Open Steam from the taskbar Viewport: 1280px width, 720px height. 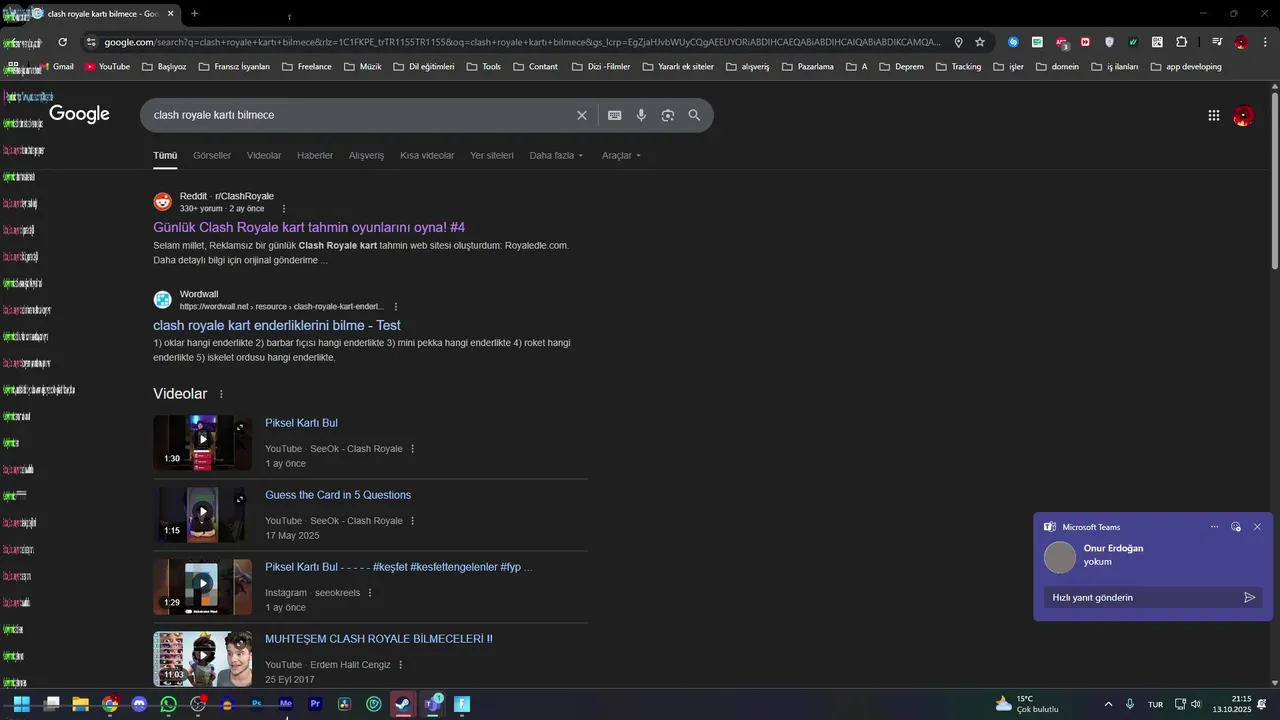point(403,704)
